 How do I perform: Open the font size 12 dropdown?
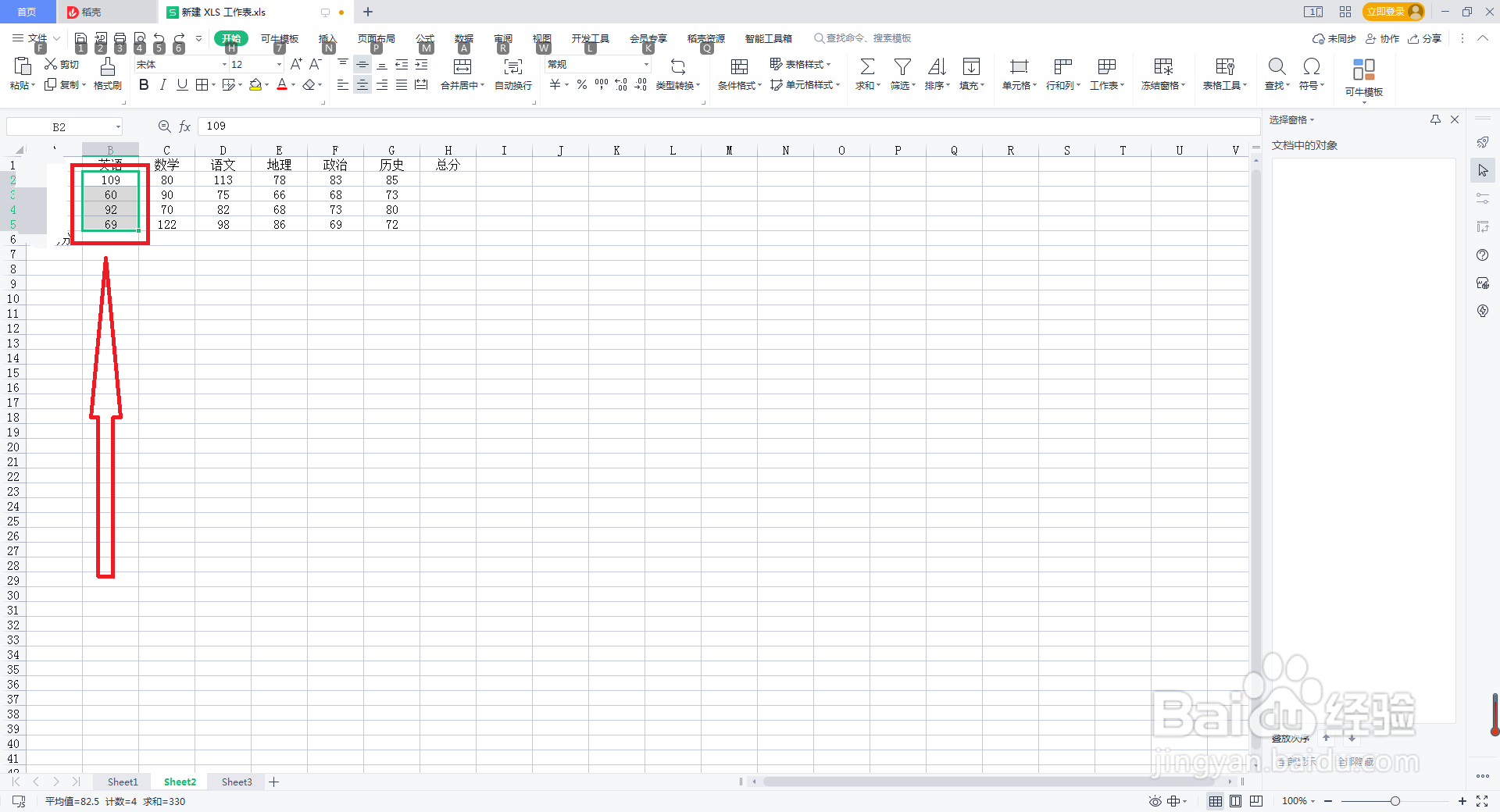click(x=279, y=65)
